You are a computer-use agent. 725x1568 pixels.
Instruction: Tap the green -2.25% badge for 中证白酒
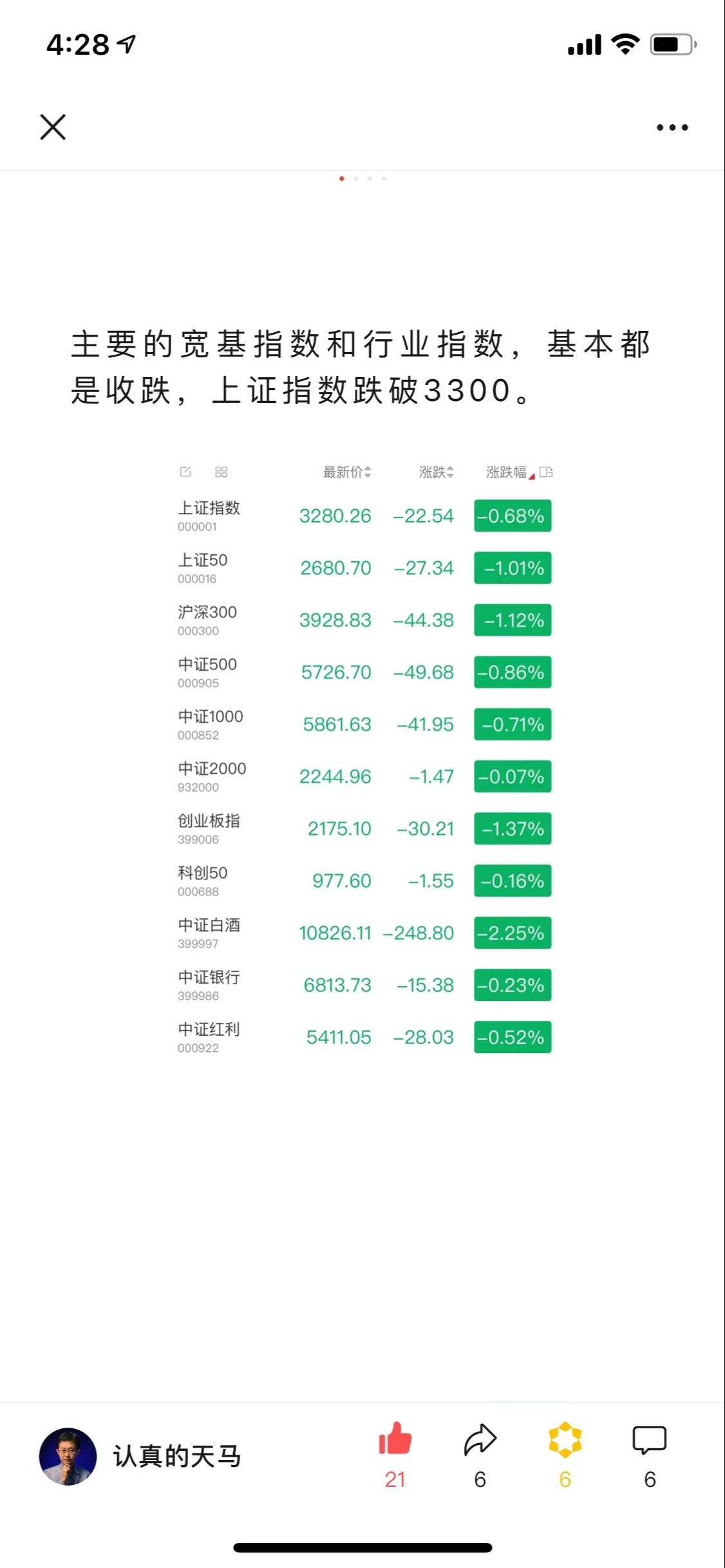(x=513, y=933)
